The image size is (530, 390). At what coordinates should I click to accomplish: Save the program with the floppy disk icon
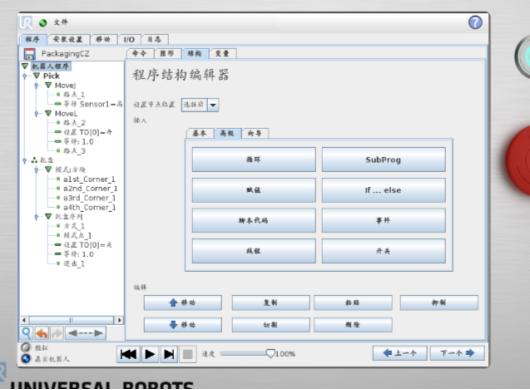pos(30,54)
